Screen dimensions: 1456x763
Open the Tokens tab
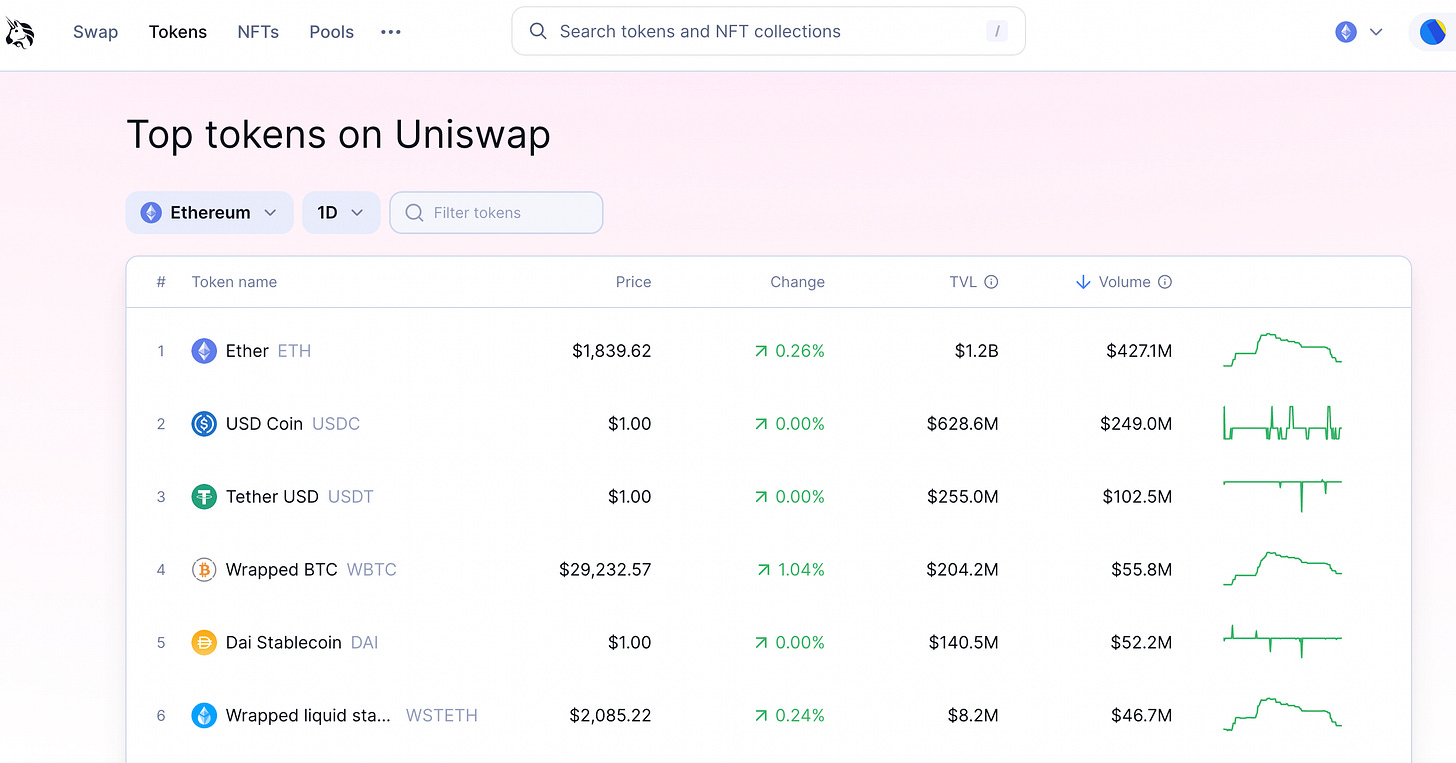click(x=178, y=32)
